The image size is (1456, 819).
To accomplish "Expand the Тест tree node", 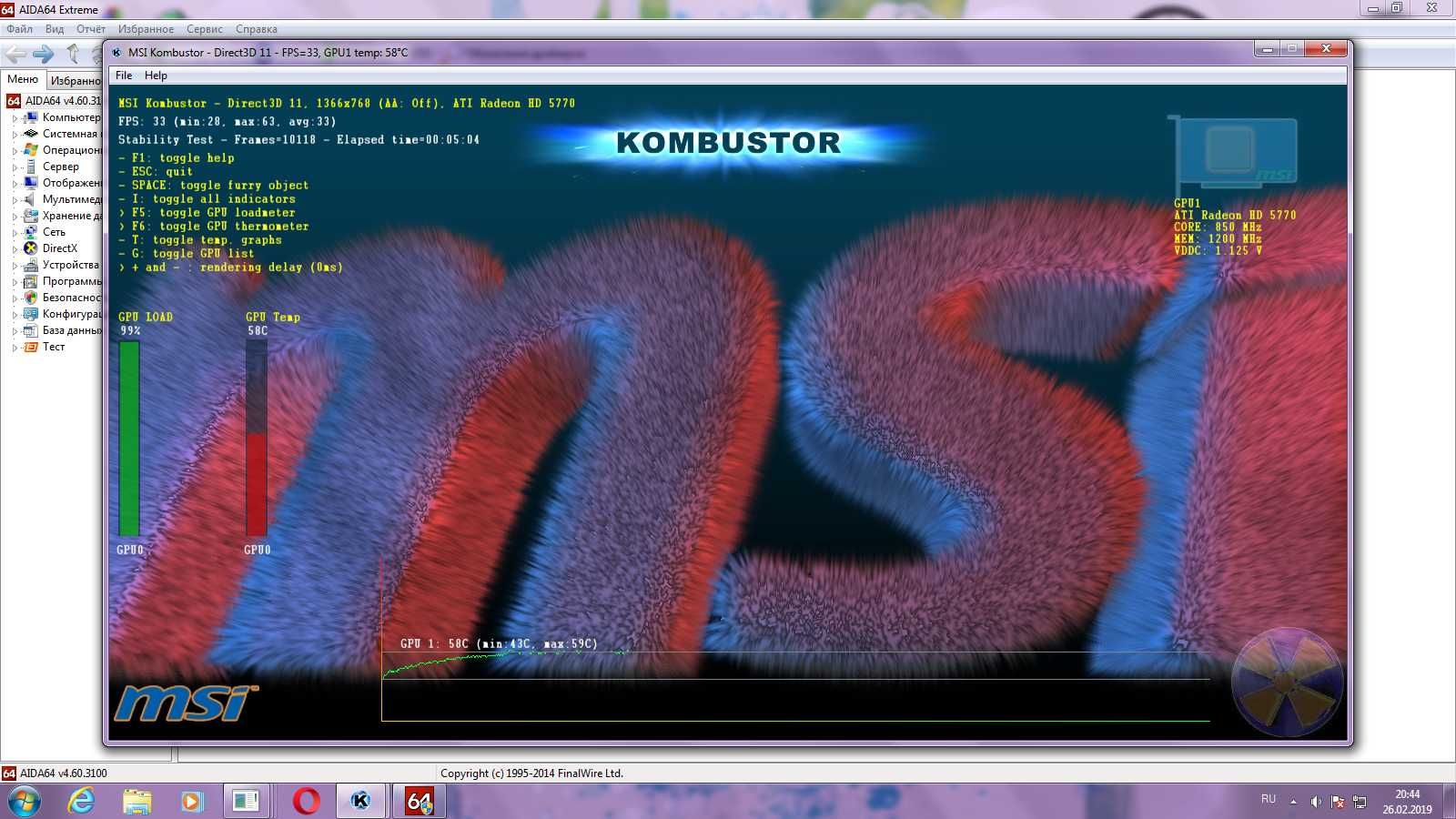I will coord(15,348).
